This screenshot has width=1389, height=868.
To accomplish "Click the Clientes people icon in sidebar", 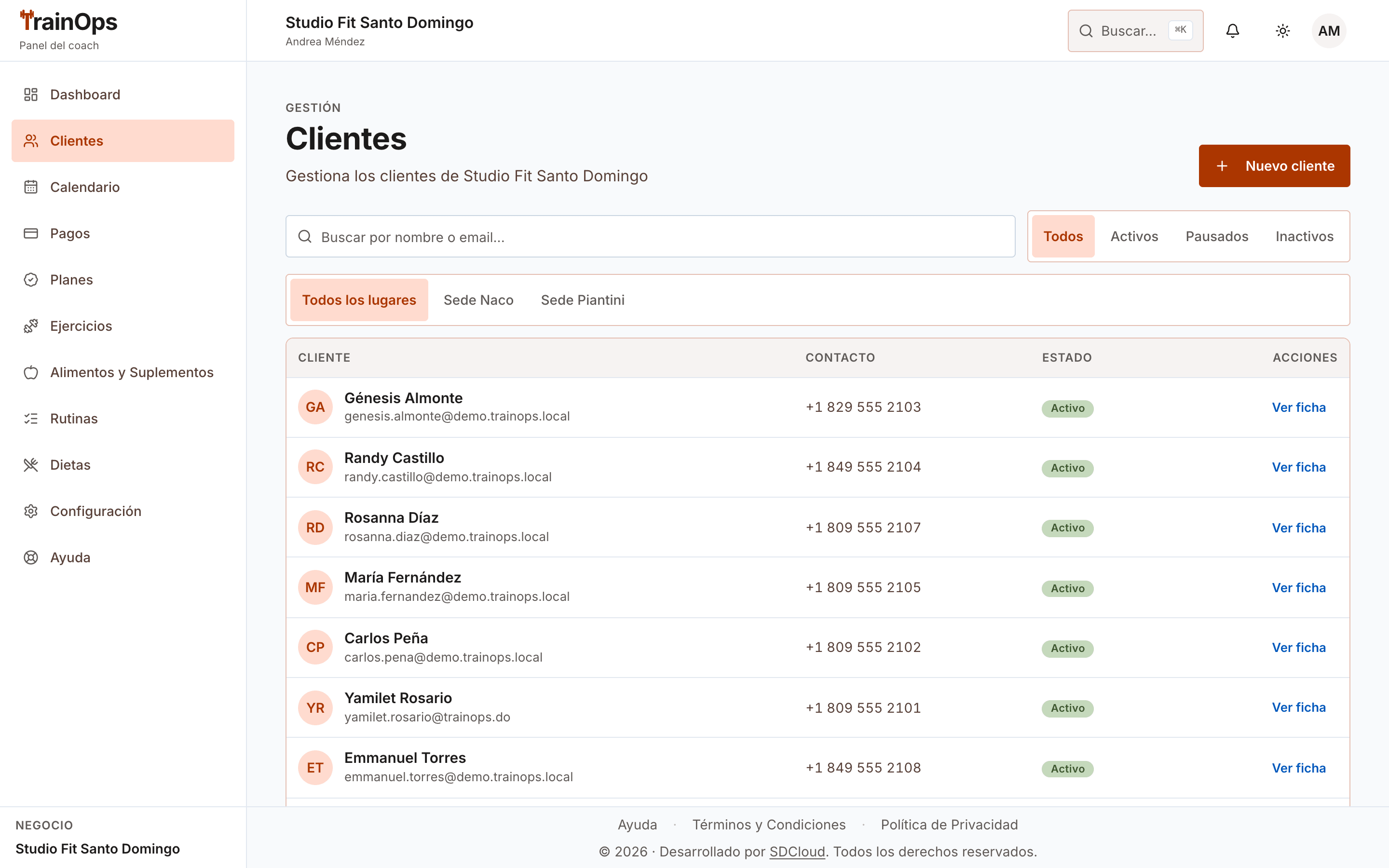I will pos(31,141).
